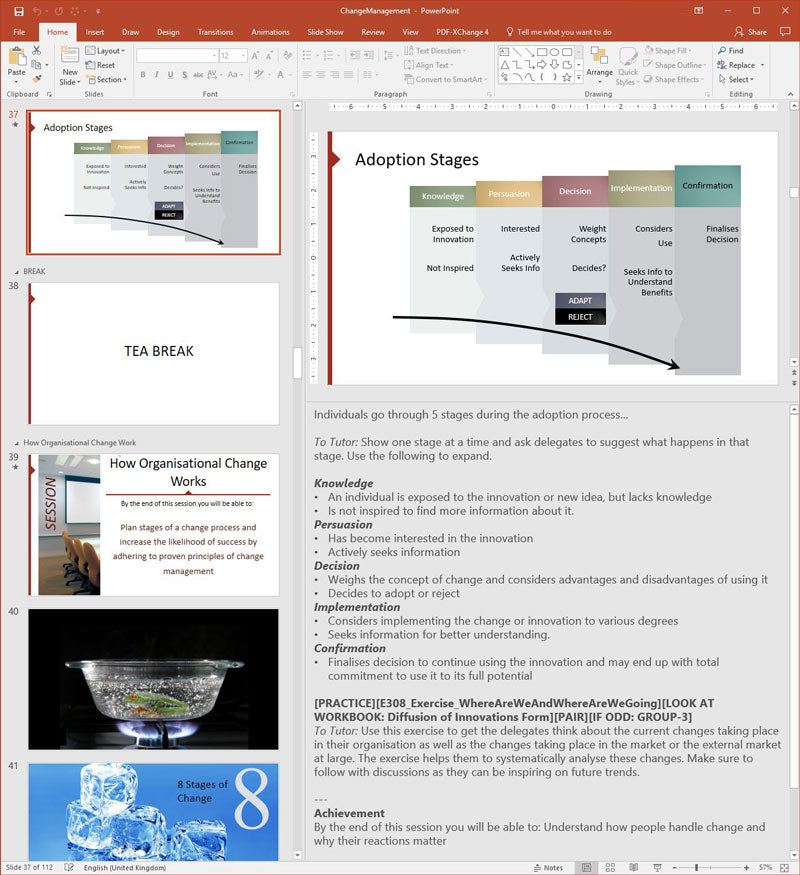Run spell check from the status bar icon
The width and height of the screenshot is (800, 875).
(x=69, y=867)
